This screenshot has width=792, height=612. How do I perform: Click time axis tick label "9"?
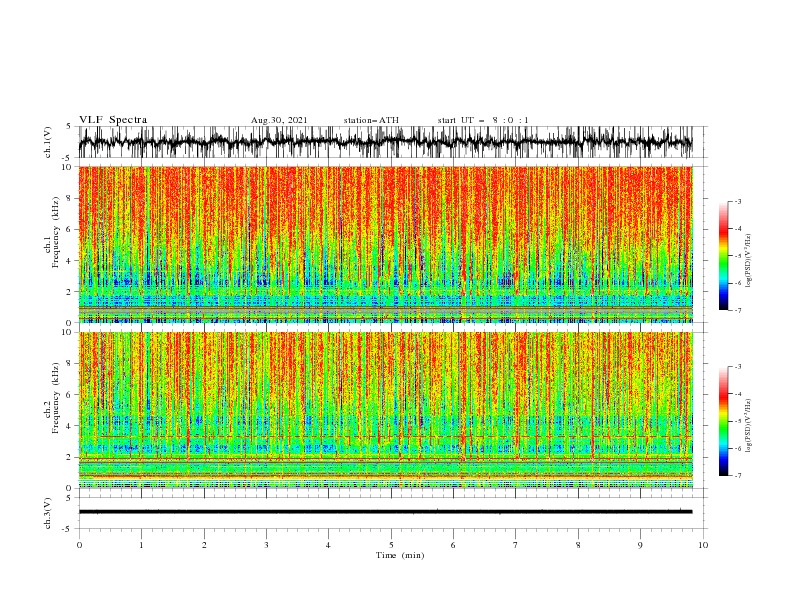tap(640, 545)
